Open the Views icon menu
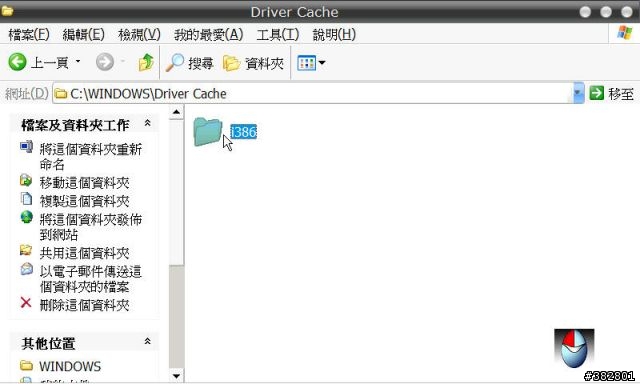Screen dimensions: 640x384 click(x=307, y=63)
